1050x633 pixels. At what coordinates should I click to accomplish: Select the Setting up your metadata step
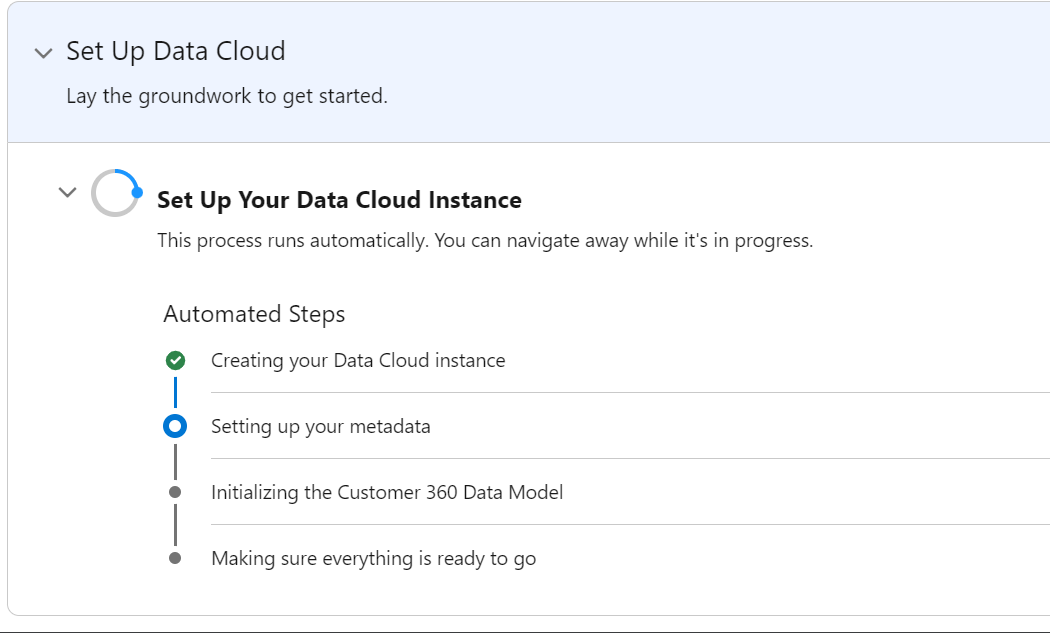click(320, 427)
